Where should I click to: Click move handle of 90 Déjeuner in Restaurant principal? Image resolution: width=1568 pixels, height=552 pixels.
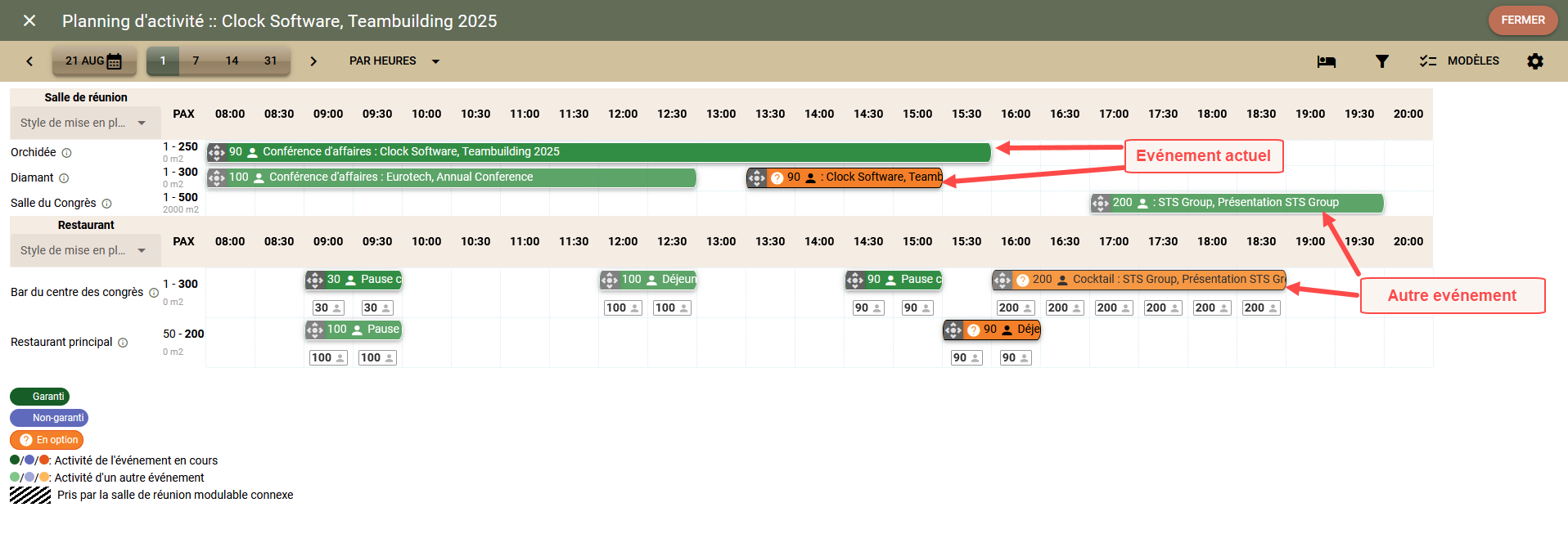[953, 330]
